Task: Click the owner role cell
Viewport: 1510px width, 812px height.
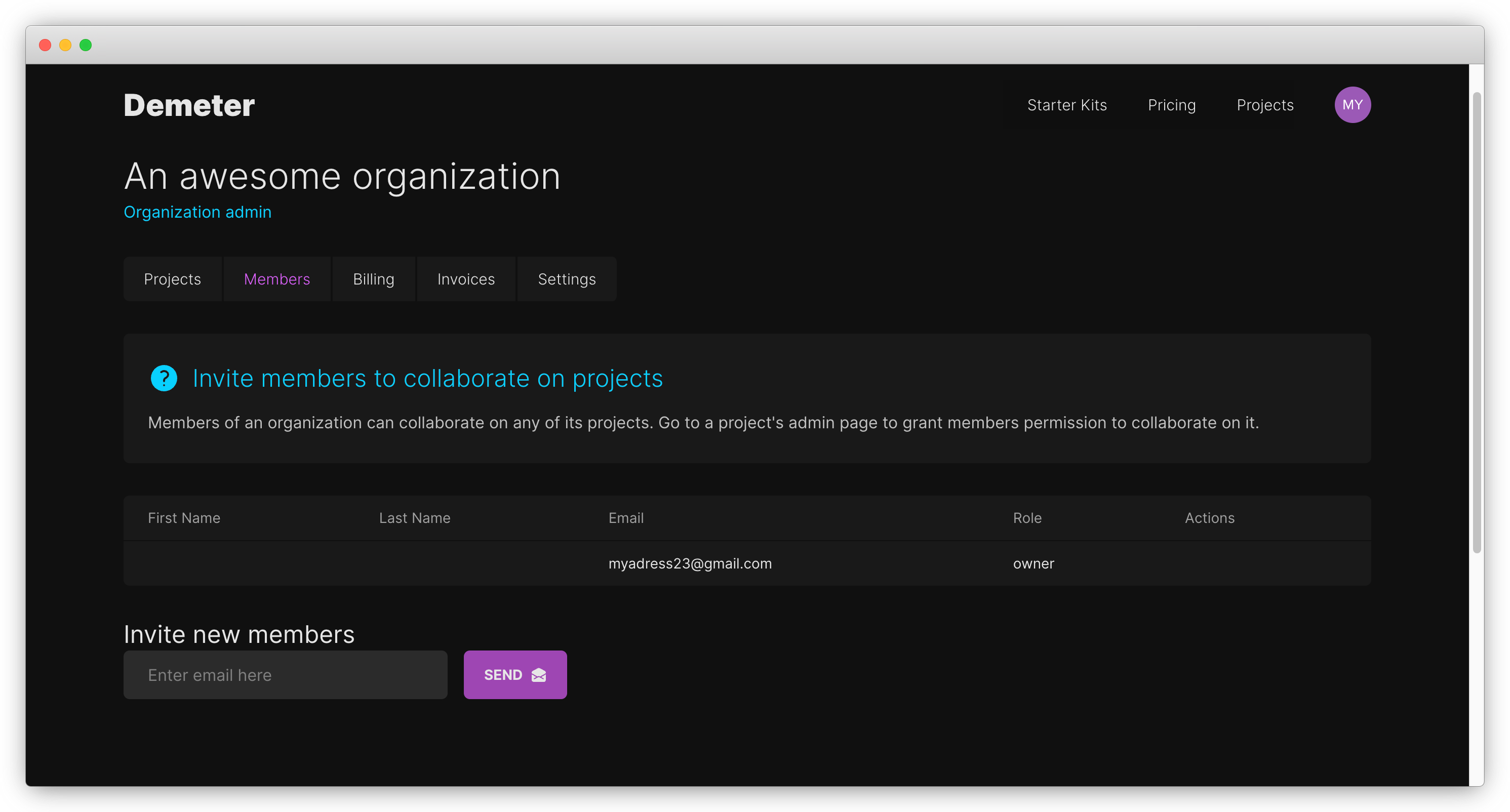Action: [1033, 563]
